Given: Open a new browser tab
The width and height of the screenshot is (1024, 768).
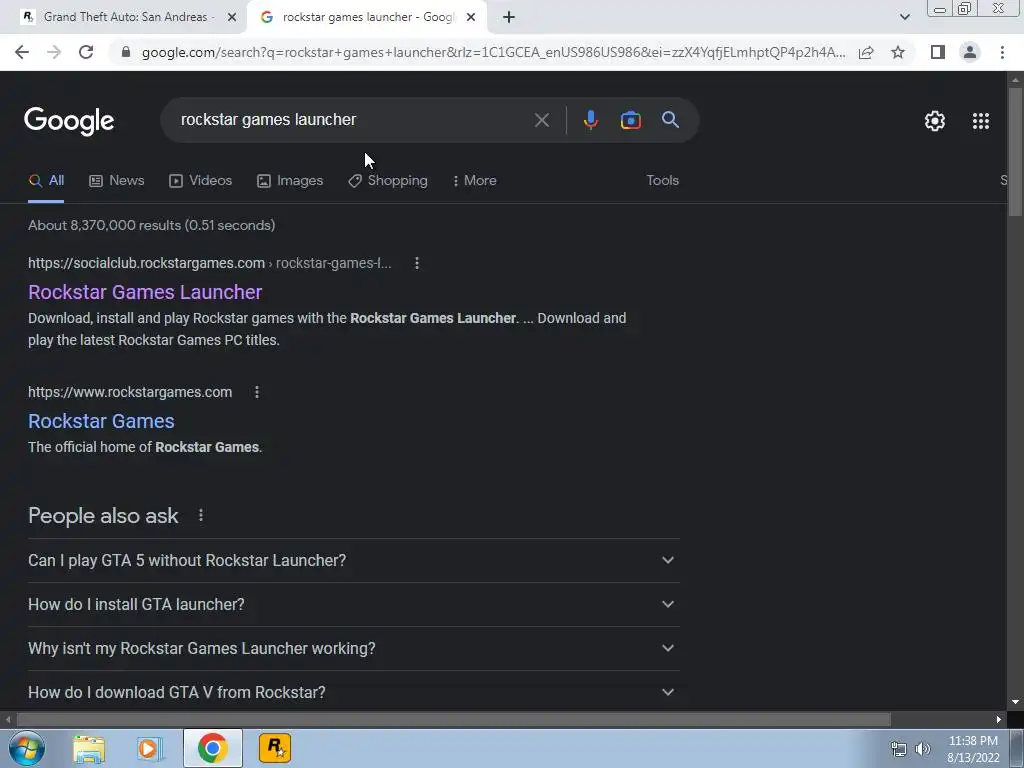Looking at the screenshot, I should pos(509,17).
